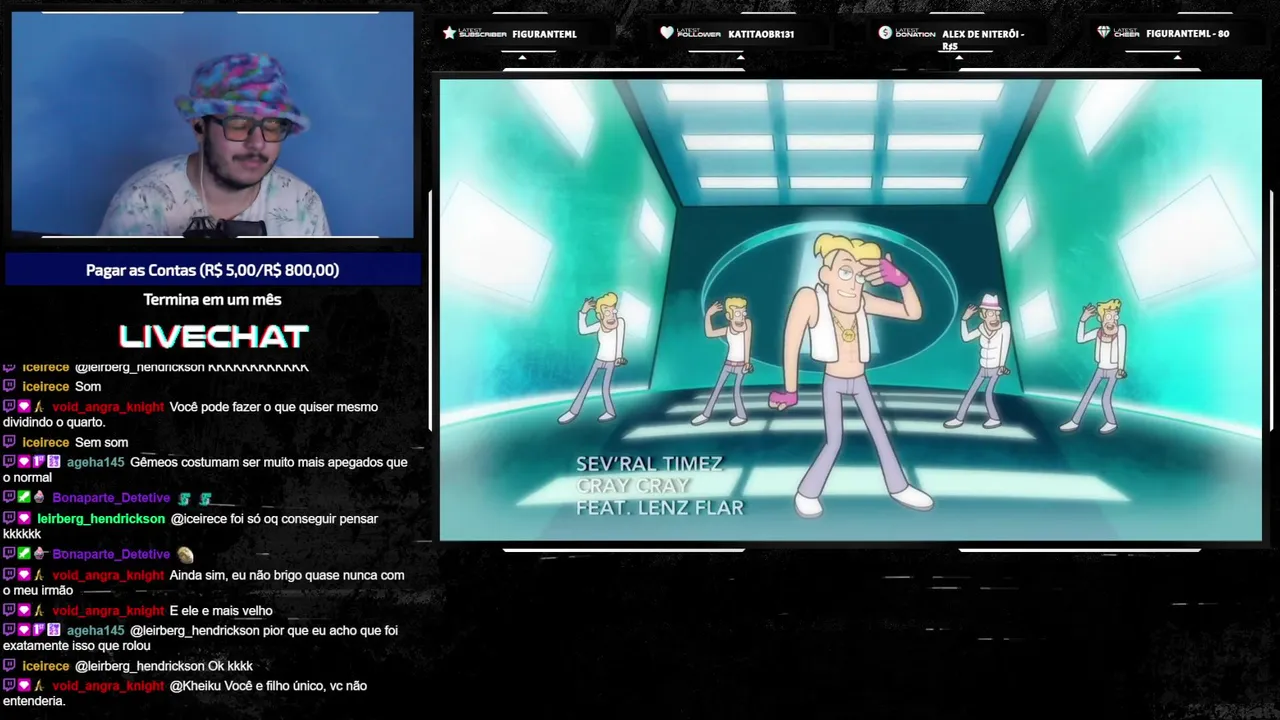This screenshot has width=1280, height=720.
Task: Click the heart icon beside Latest Follower
Action: [667, 33]
